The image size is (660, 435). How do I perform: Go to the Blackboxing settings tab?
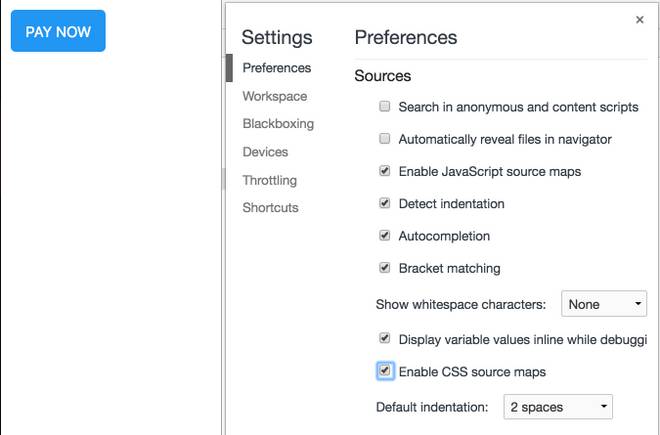[x=278, y=124]
